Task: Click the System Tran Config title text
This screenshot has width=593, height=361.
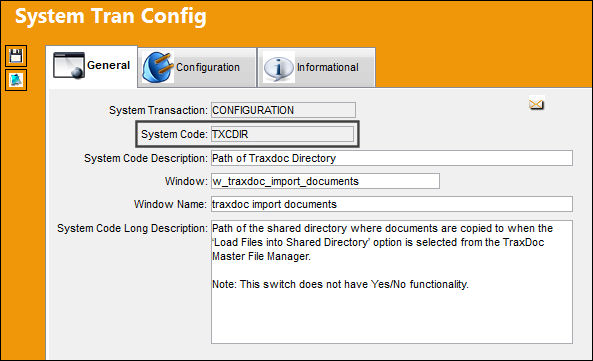Action: 111,17
